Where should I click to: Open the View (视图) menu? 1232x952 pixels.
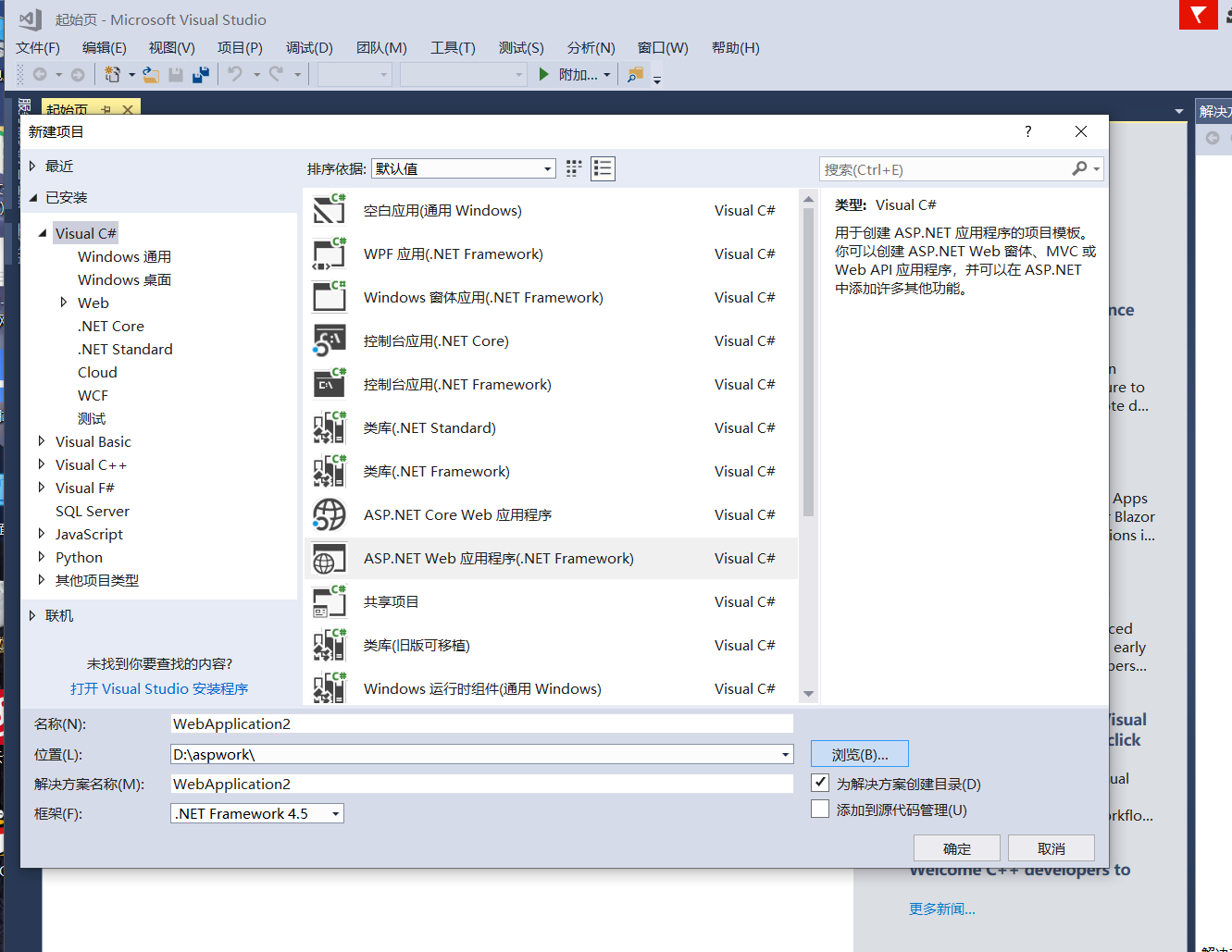tap(172, 47)
